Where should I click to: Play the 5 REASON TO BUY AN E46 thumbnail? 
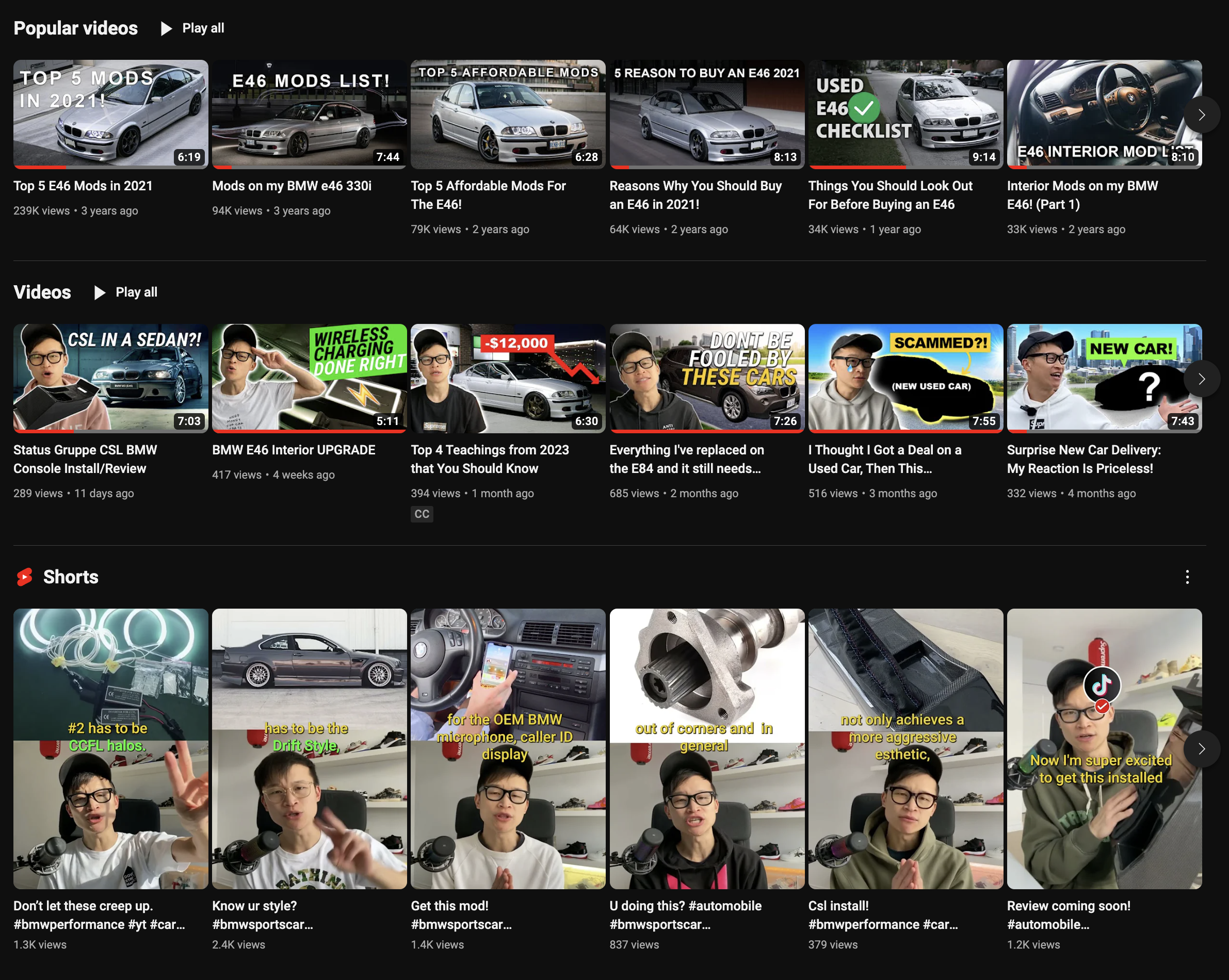(707, 115)
